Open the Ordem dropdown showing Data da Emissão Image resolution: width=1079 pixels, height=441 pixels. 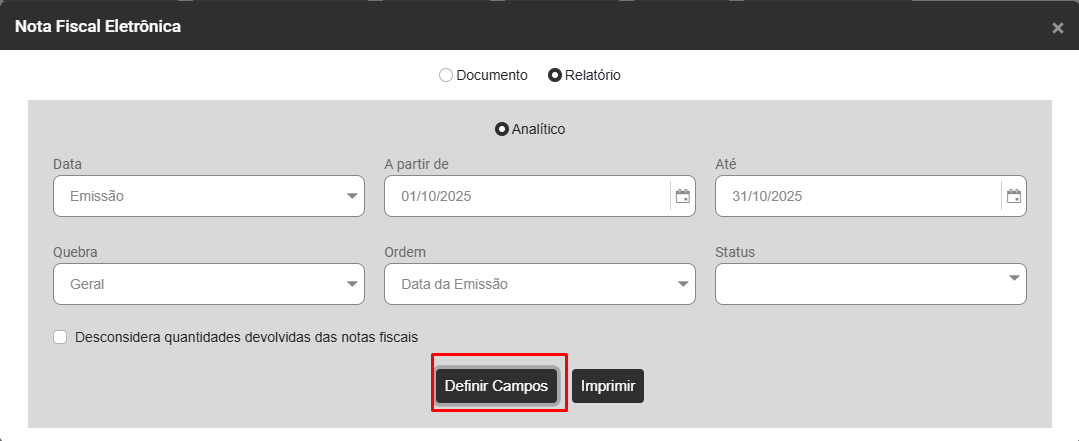tap(540, 284)
